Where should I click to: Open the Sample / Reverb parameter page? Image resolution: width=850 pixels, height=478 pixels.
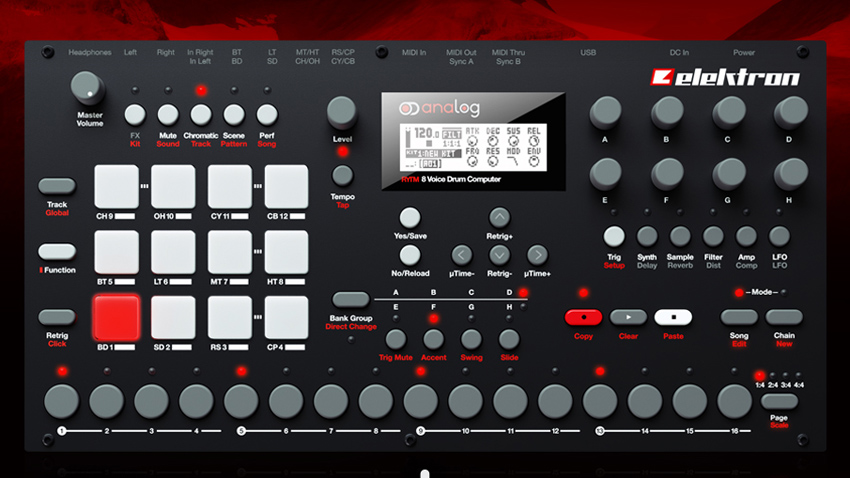pos(680,236)
